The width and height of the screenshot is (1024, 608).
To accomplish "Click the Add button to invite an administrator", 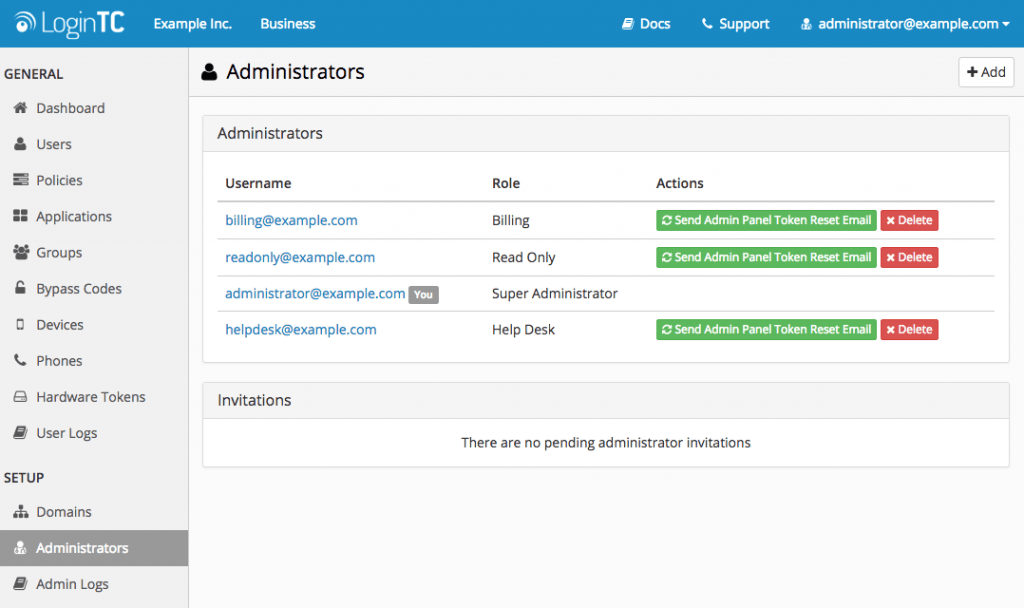I will [985, 71].
